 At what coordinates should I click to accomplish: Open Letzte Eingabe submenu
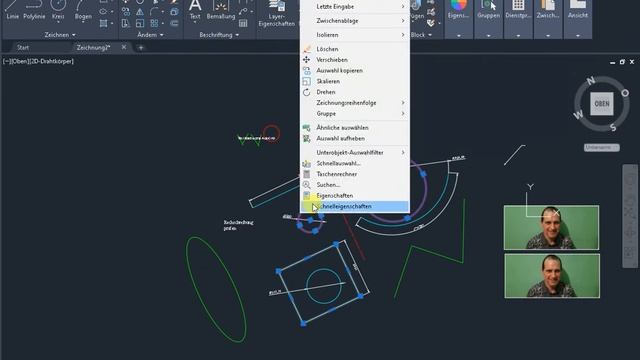[x=355, y=7]
